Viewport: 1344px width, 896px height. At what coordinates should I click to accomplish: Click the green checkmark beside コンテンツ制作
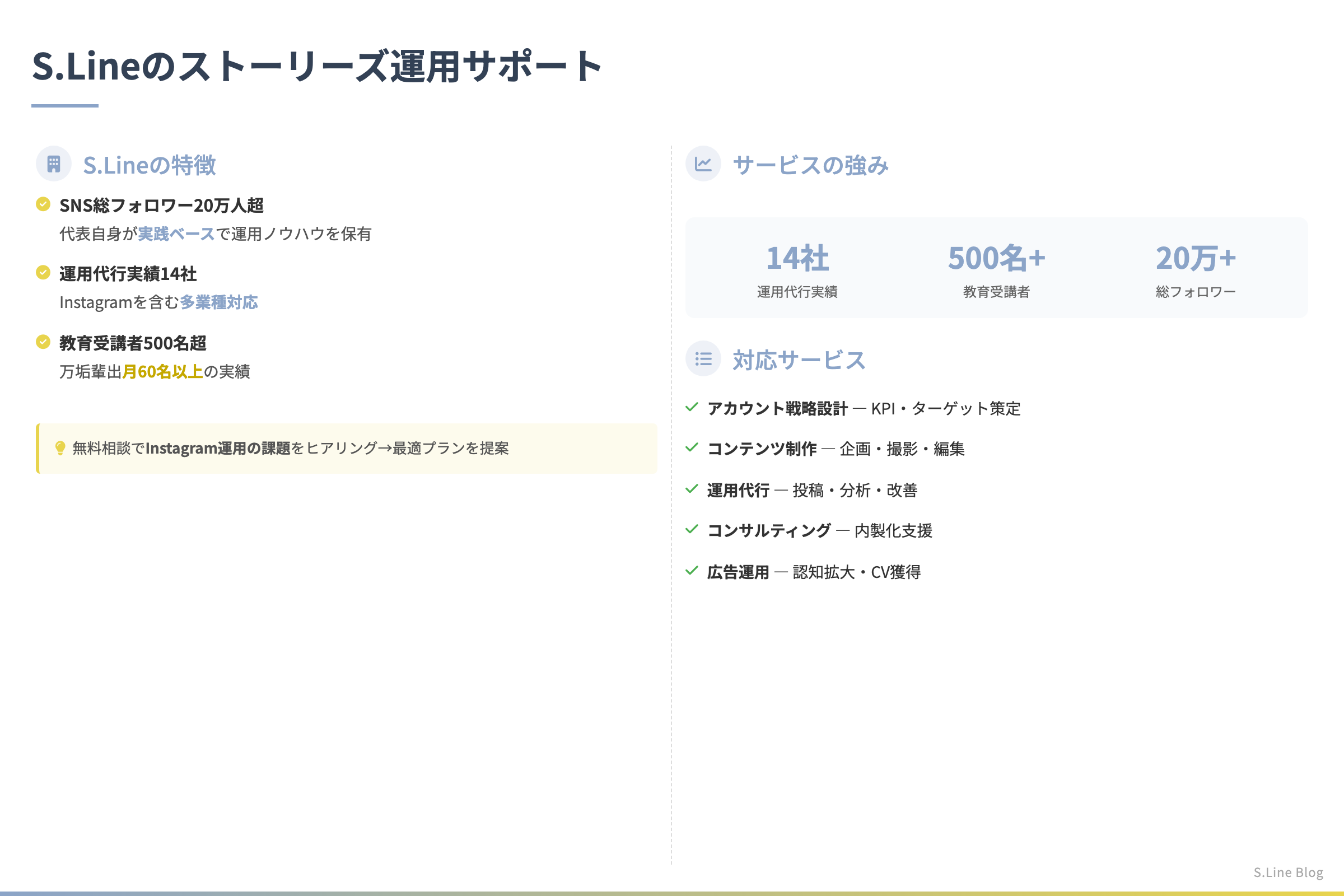tap(692, 447)
